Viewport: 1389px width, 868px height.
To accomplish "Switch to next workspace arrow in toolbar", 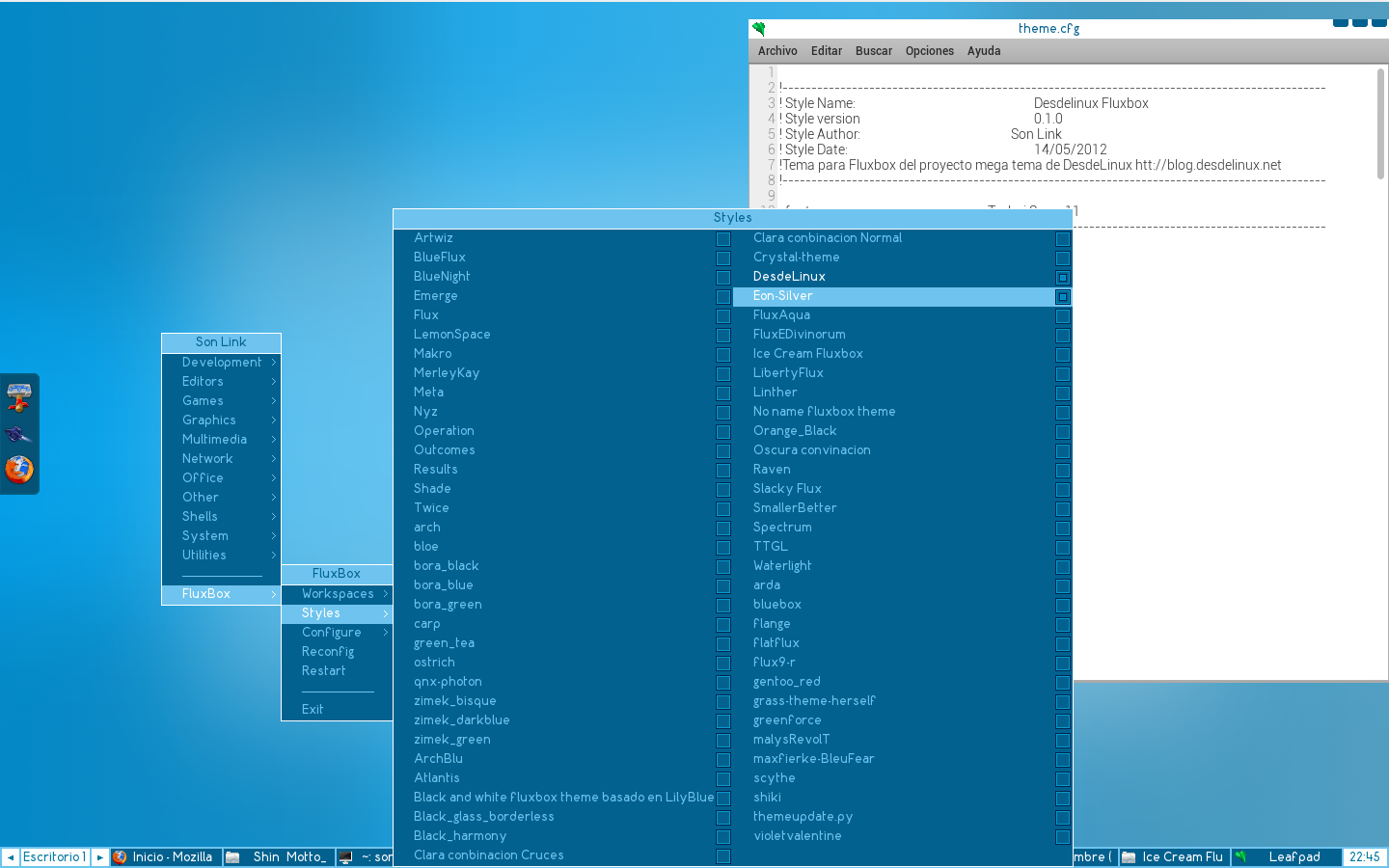I will [99, 857].
